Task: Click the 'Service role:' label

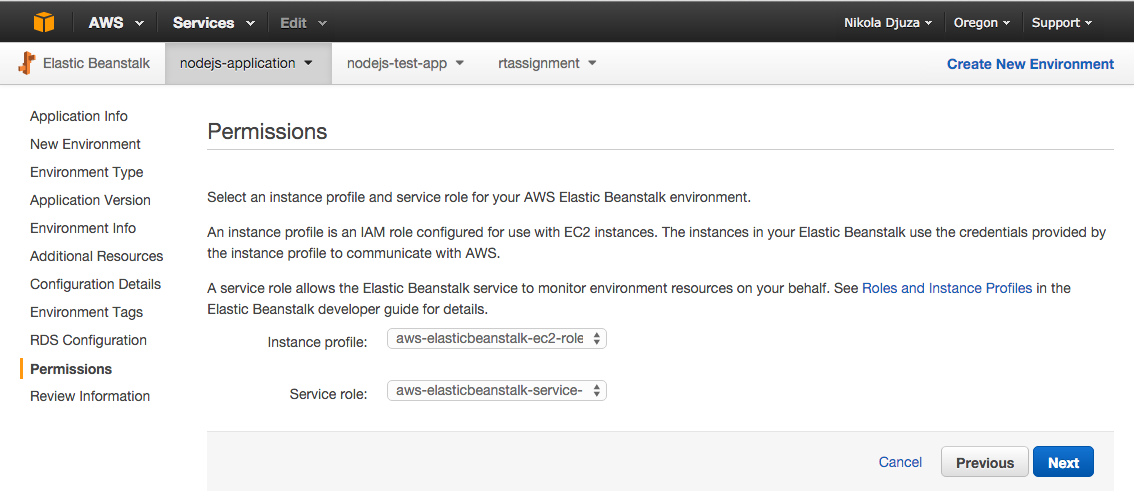Action: pyautogui.click(x=328, y=394)
